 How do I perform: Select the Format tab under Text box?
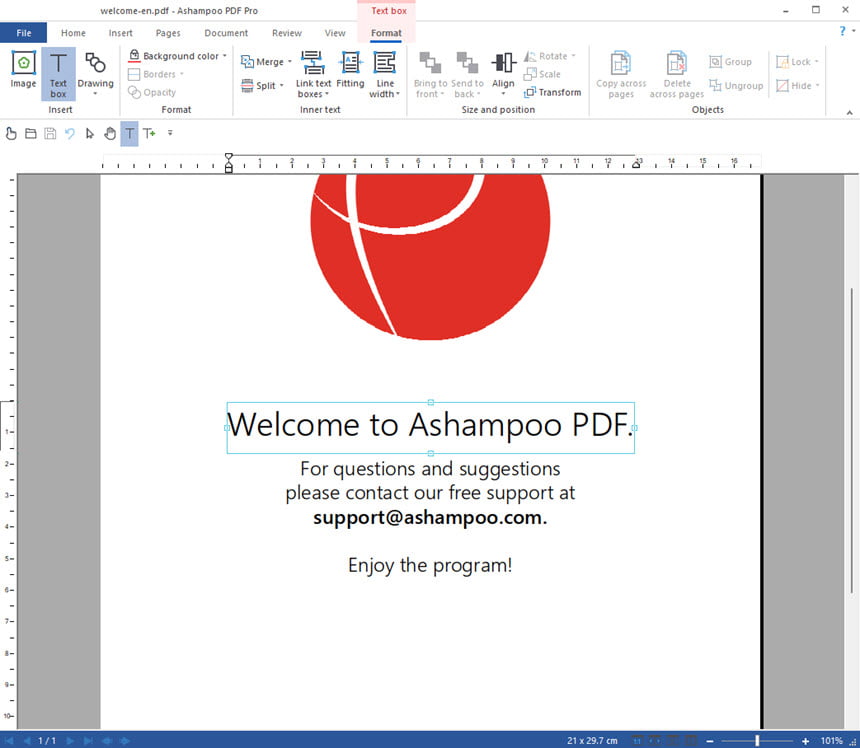386,33
